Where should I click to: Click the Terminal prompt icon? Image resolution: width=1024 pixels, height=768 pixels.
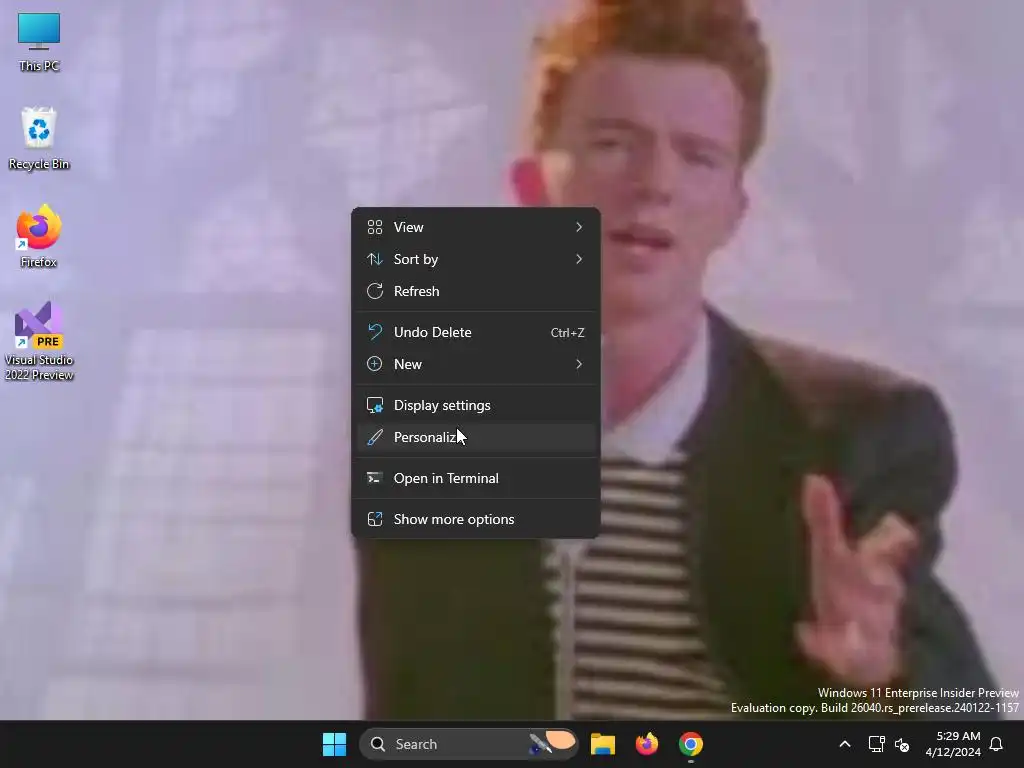[x=375, y=478]
